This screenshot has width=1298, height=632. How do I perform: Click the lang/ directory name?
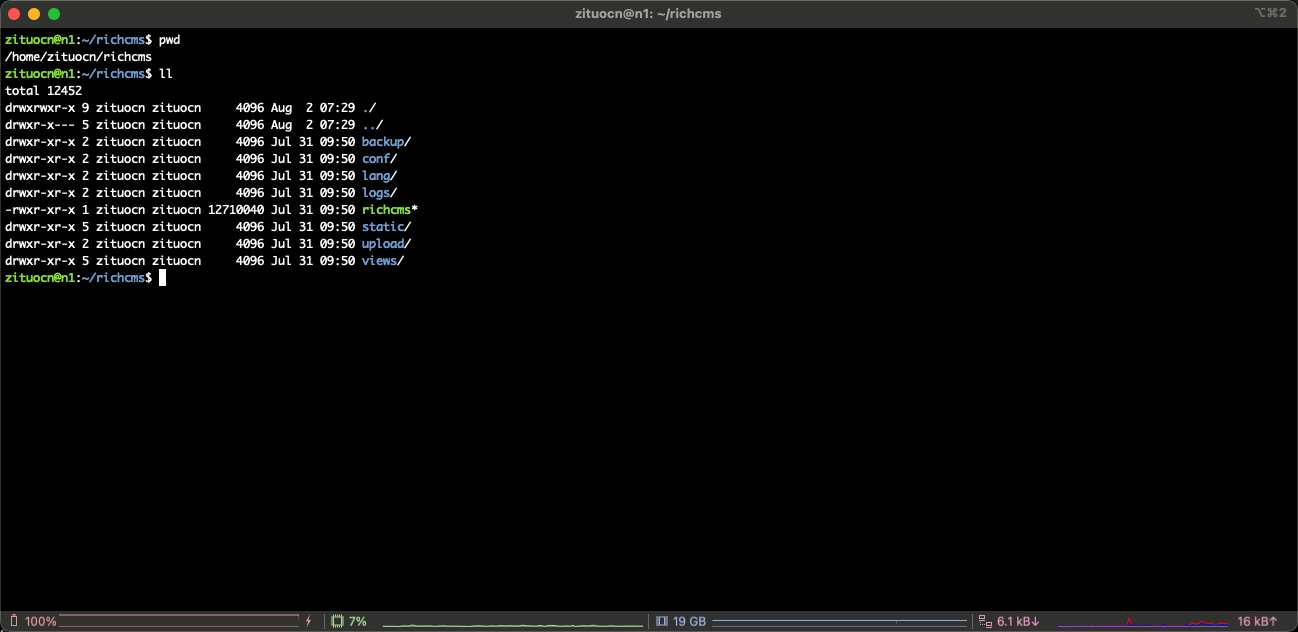coord(379,176)
